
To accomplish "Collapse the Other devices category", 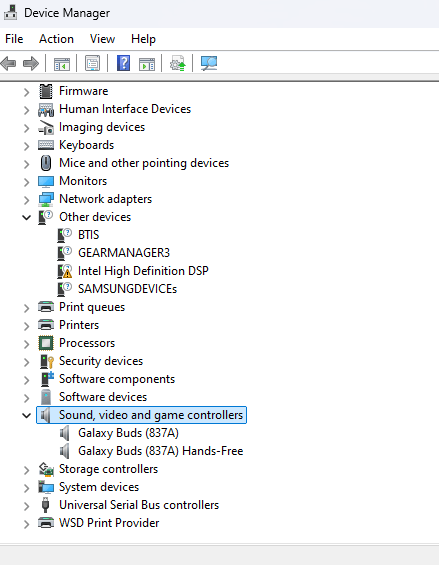I will 26,217.
